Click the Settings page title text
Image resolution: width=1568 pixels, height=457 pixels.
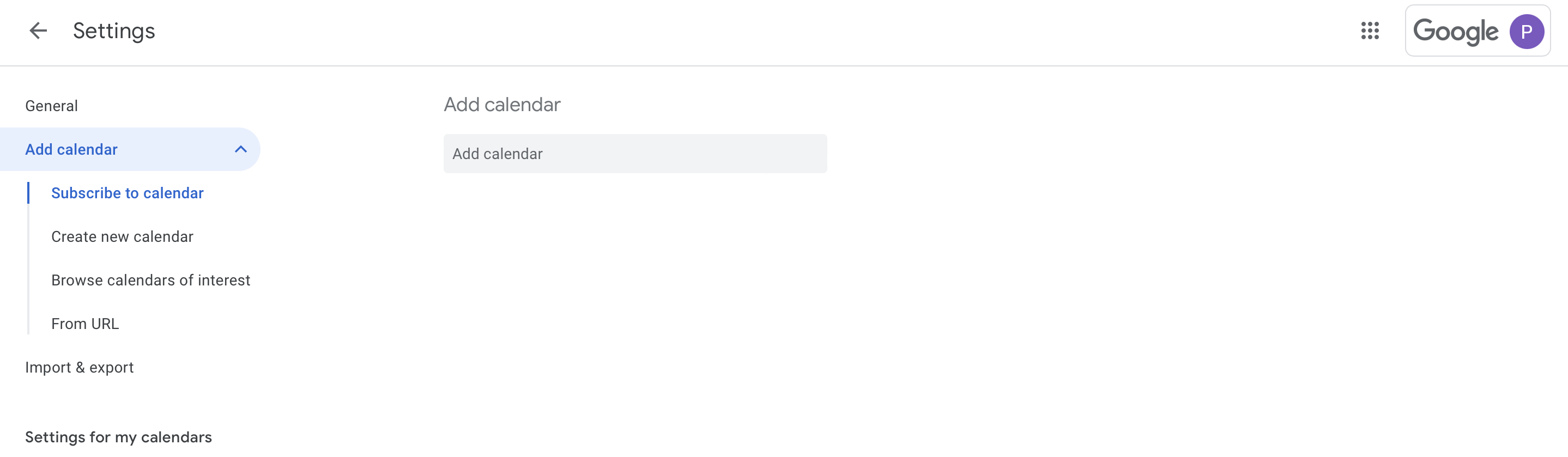114,31
